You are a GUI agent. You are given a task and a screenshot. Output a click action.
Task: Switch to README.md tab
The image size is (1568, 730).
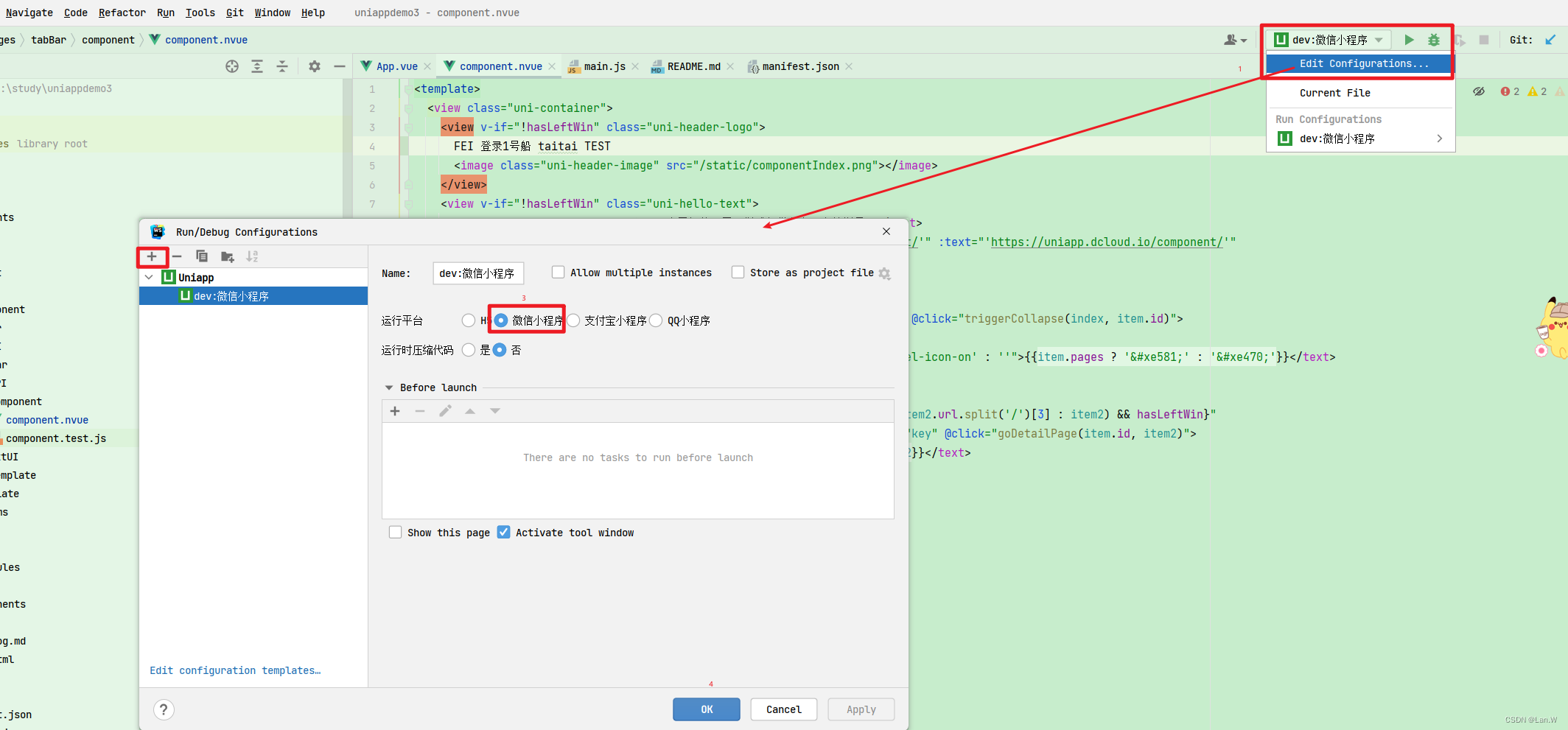[x=693, y=66]
